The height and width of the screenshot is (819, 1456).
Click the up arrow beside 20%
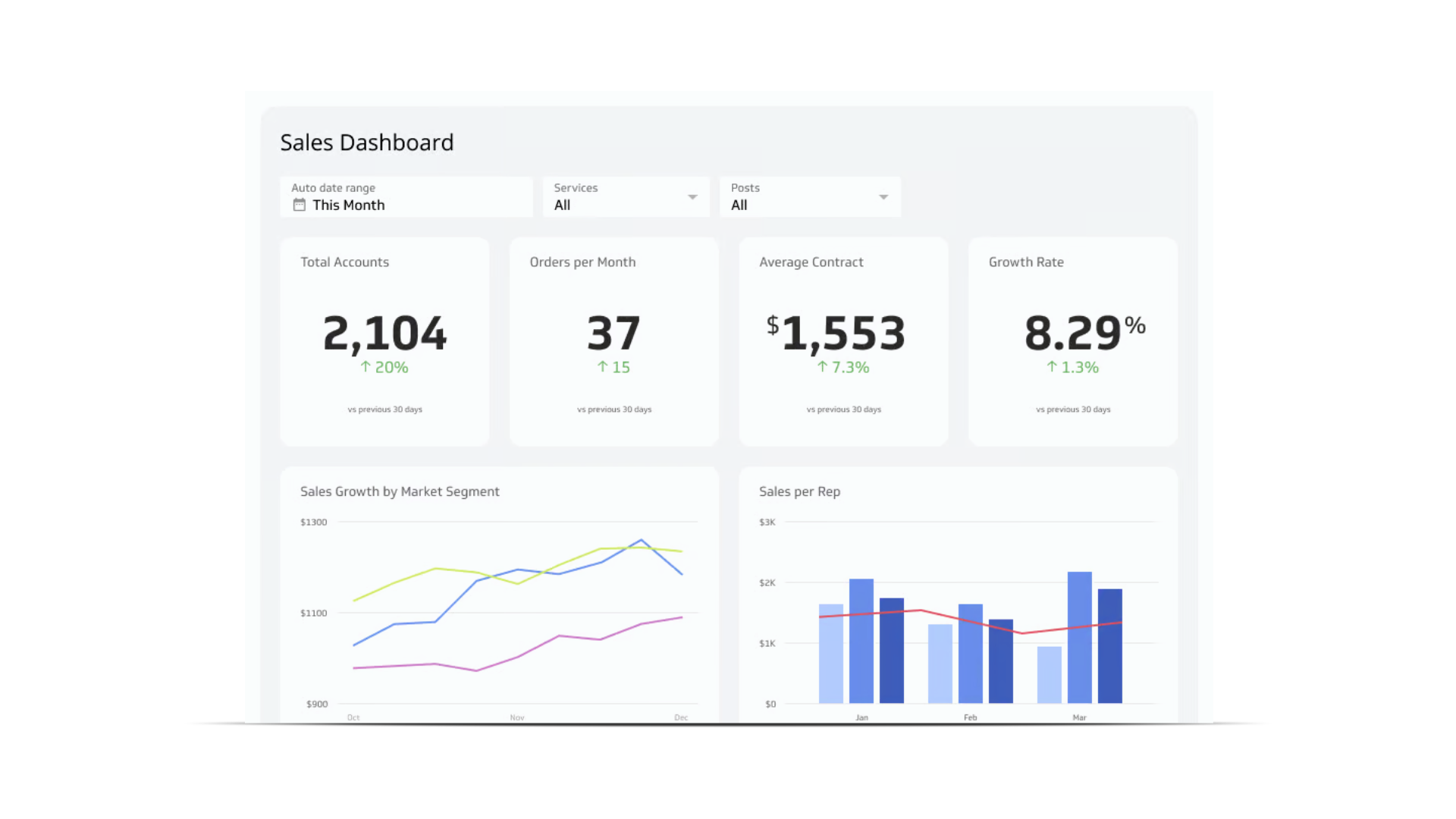[366, 367]
